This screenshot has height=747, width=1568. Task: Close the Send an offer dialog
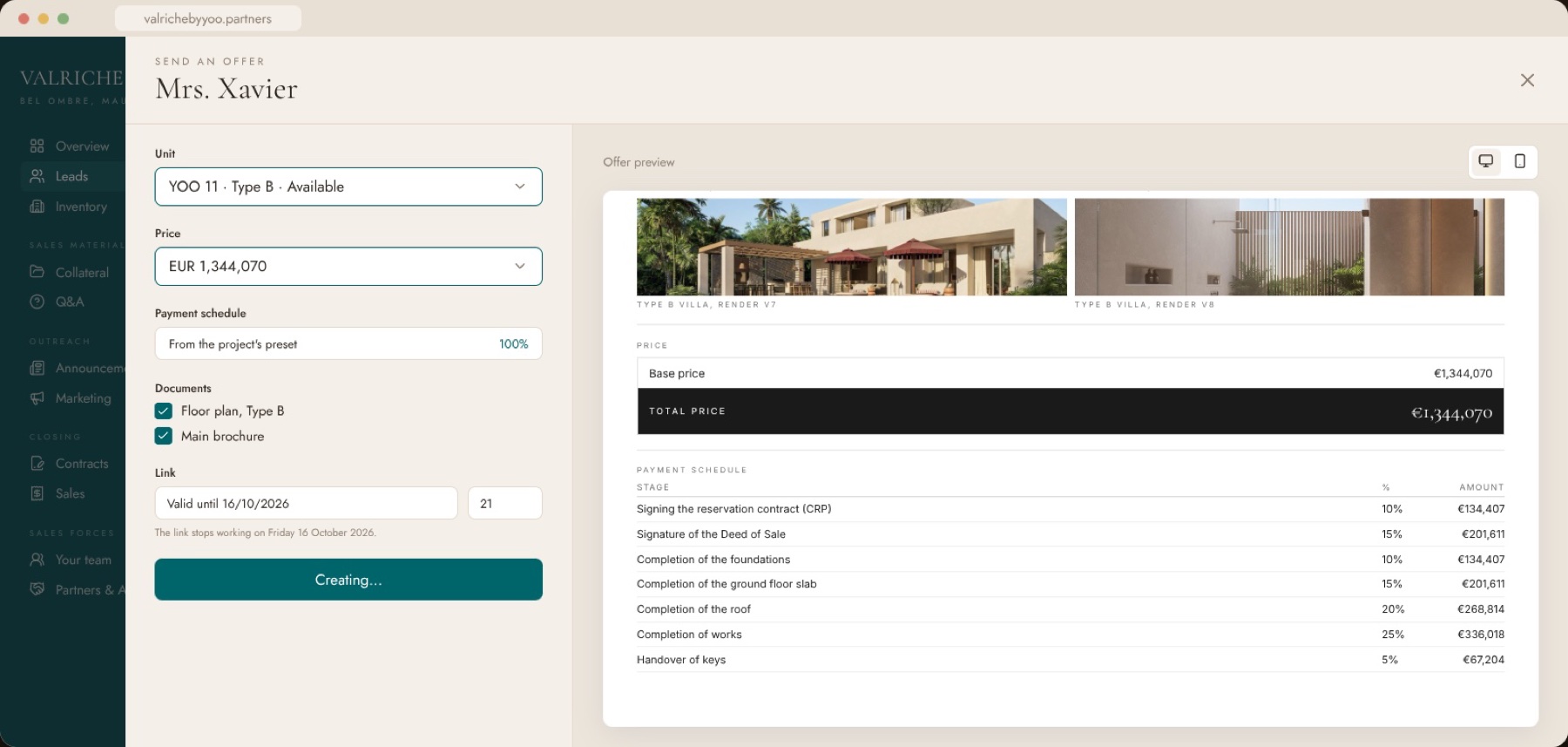click(x=1527, y=80)
